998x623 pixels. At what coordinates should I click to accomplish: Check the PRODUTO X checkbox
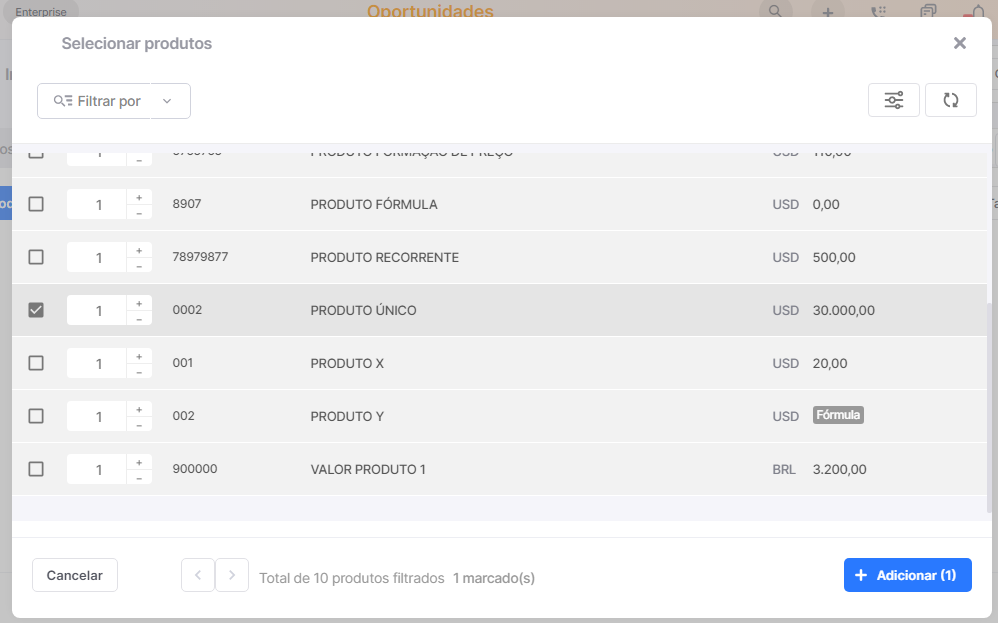[x=36, y=363]
